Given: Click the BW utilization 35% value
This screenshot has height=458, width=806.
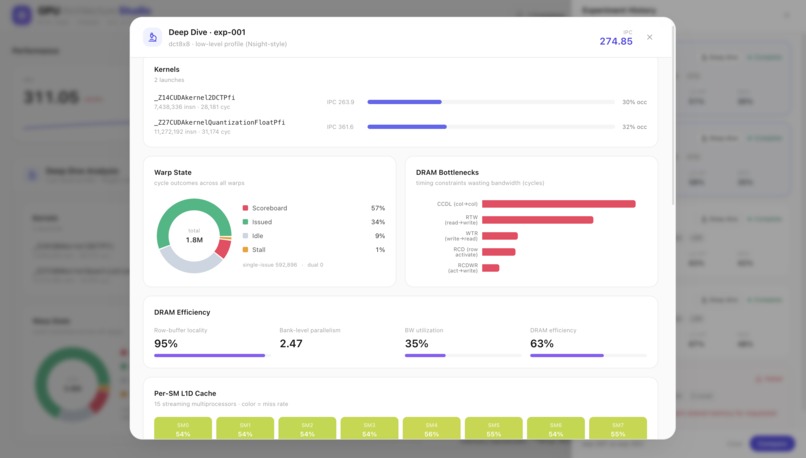Looking at the screenshot, I should [416, 343].
